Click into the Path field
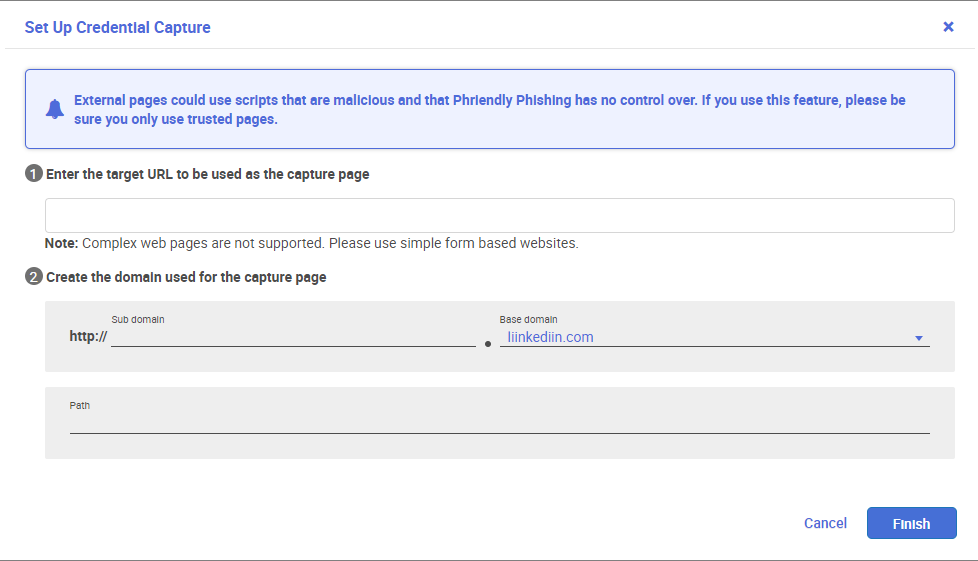The height and width of the screenshot is (561, 978). click(500, 423)
